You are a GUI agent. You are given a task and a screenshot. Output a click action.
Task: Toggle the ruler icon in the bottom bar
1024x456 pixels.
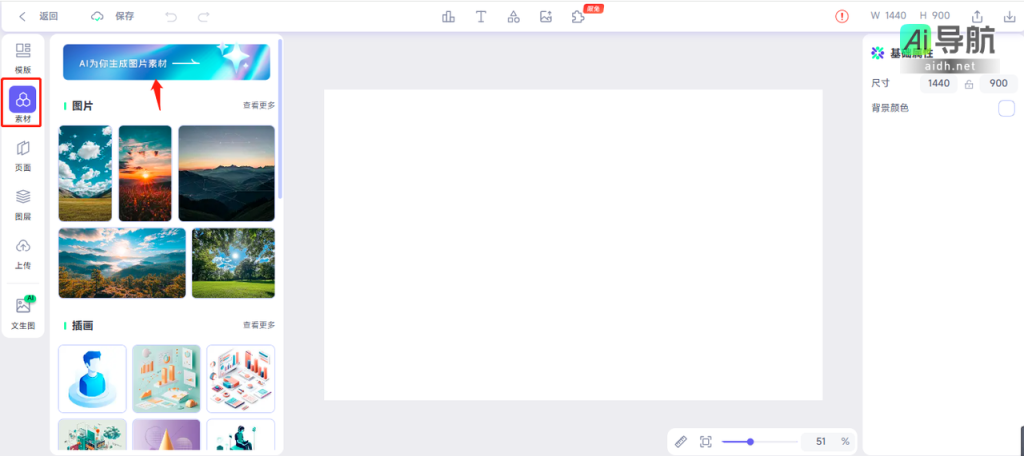681,441
